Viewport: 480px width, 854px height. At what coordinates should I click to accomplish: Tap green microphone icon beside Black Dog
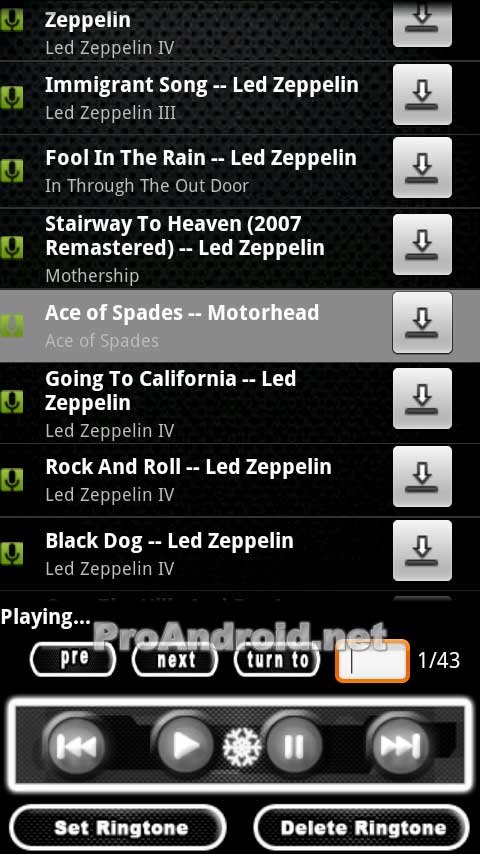[x=11, y=553]
